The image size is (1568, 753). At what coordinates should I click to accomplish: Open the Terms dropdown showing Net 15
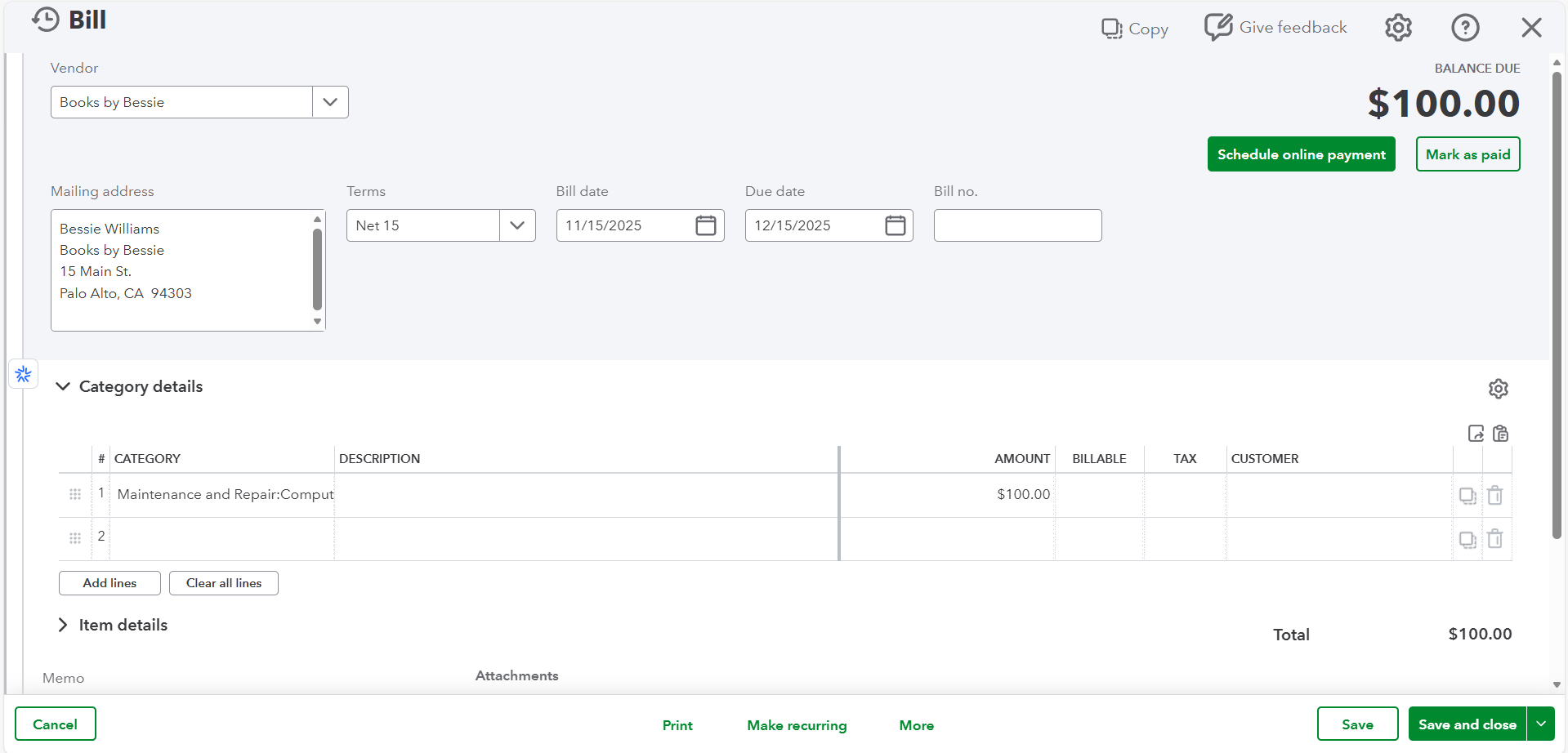tap(516, 225)
